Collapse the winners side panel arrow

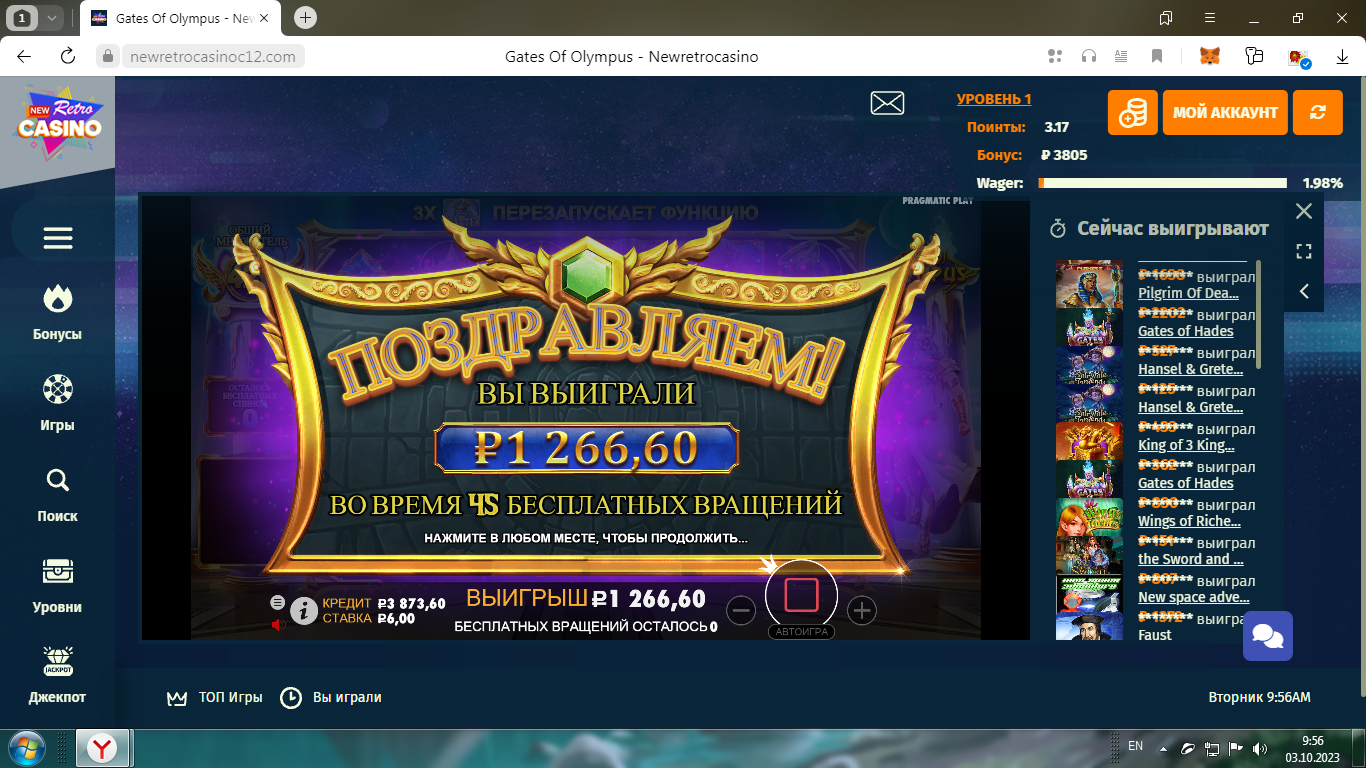(x=1304, y=291)
